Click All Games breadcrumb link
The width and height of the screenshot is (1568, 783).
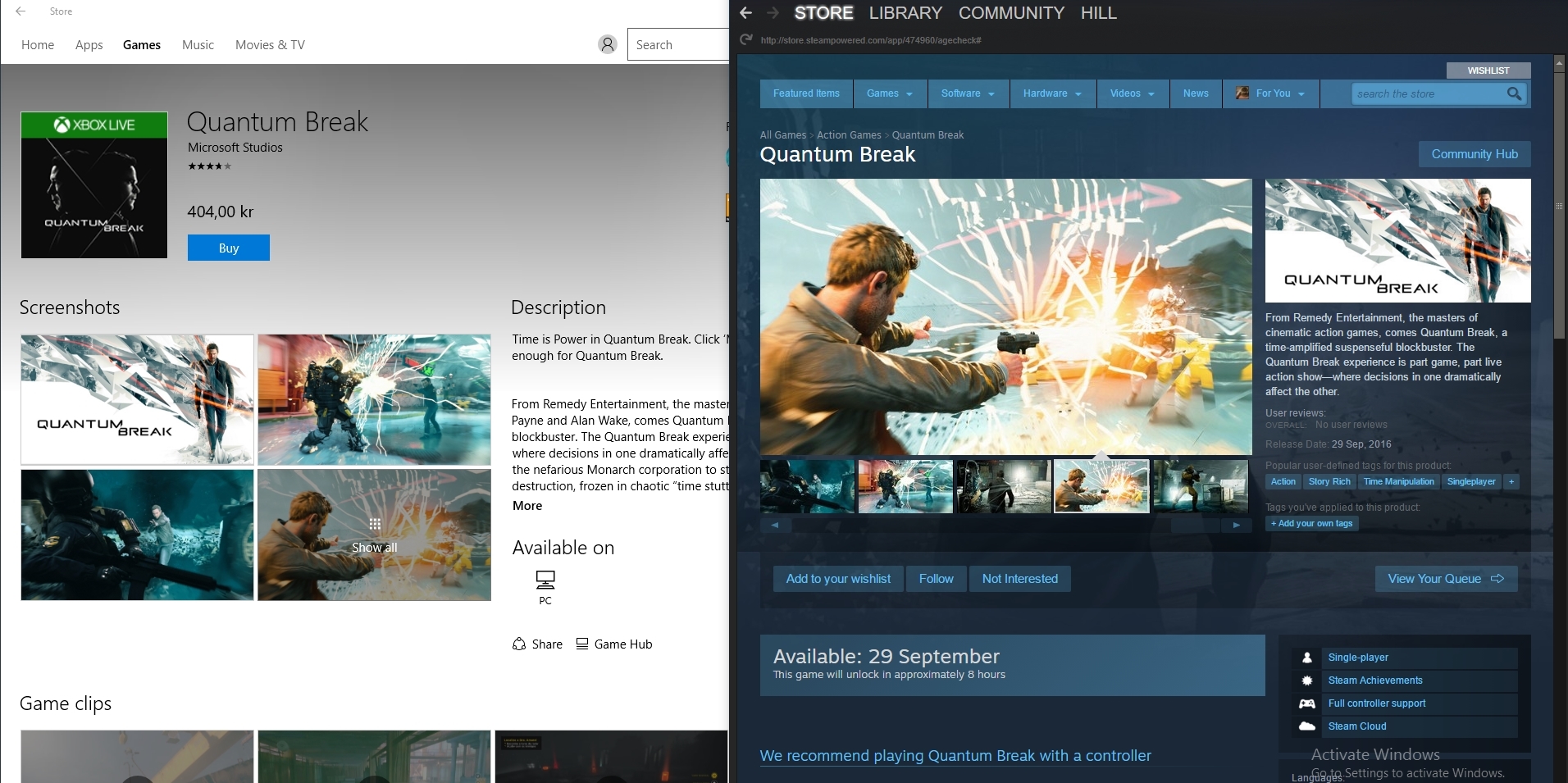783,135
